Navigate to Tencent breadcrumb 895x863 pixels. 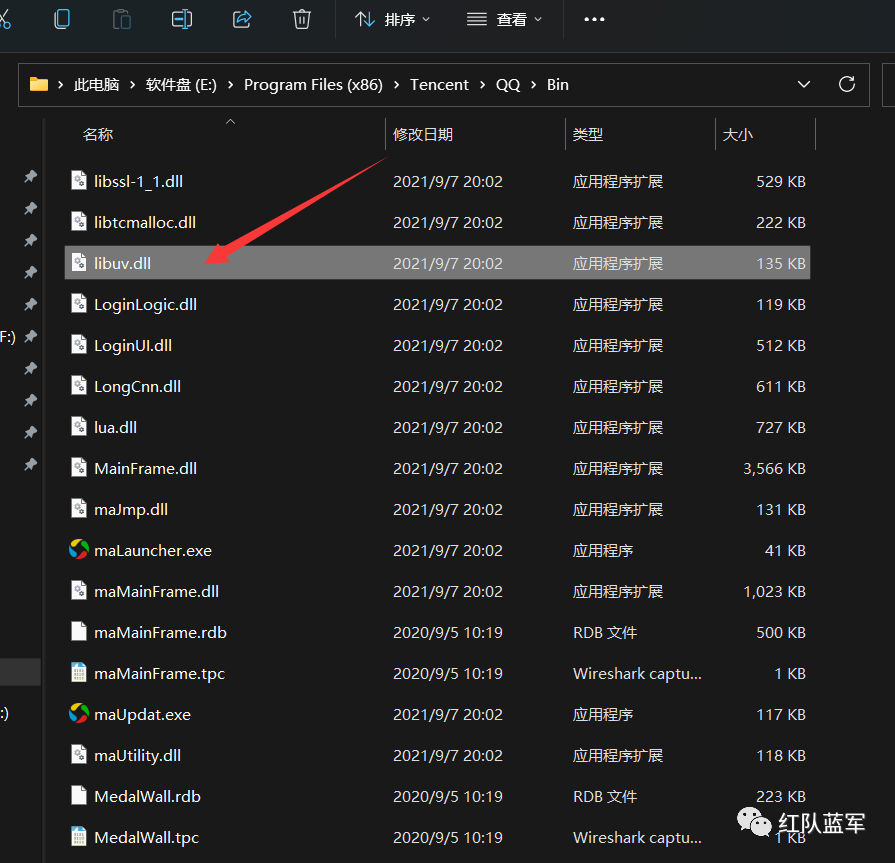click(x=439, y=84)
